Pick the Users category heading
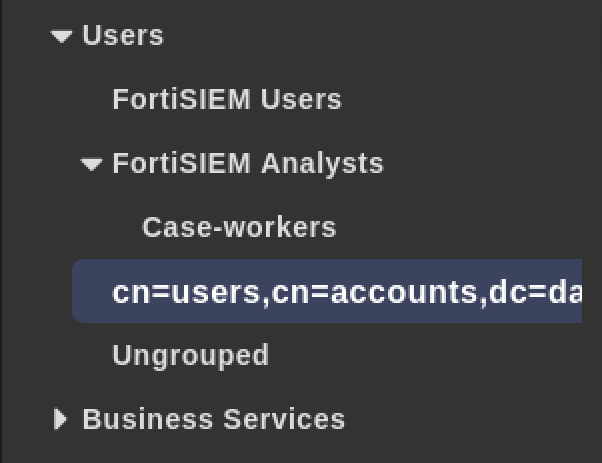 pyautogui.click(x=122, y=36)
